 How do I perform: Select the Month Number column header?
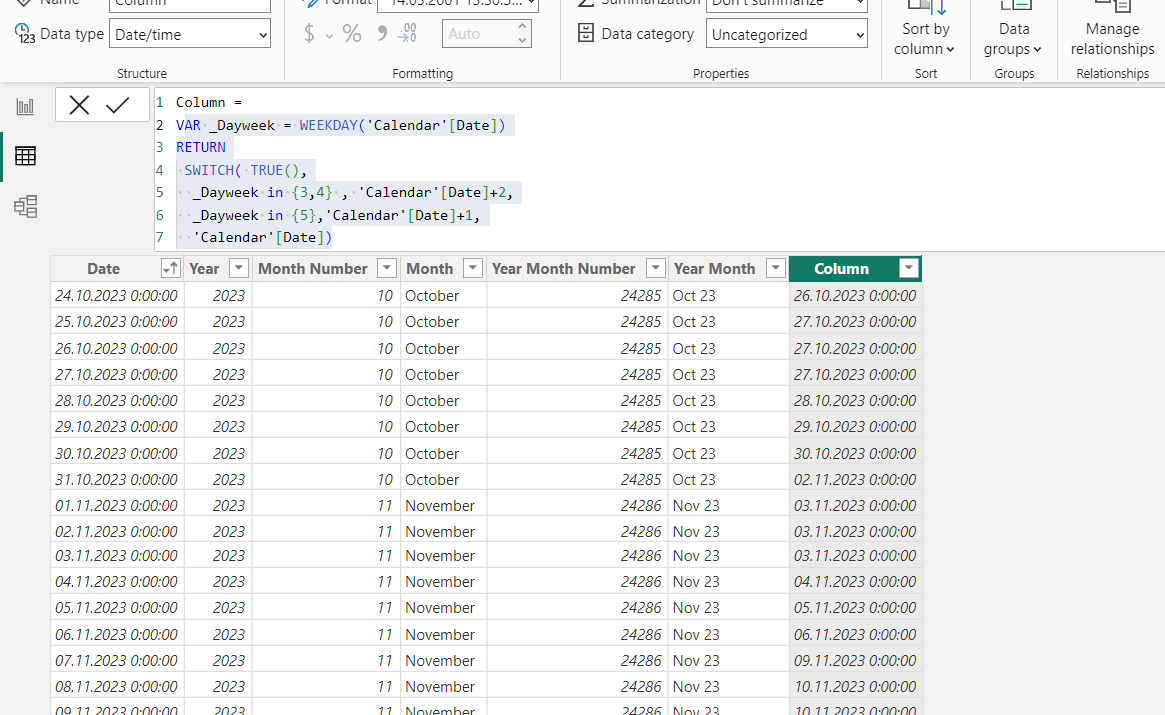click(313, 269)
